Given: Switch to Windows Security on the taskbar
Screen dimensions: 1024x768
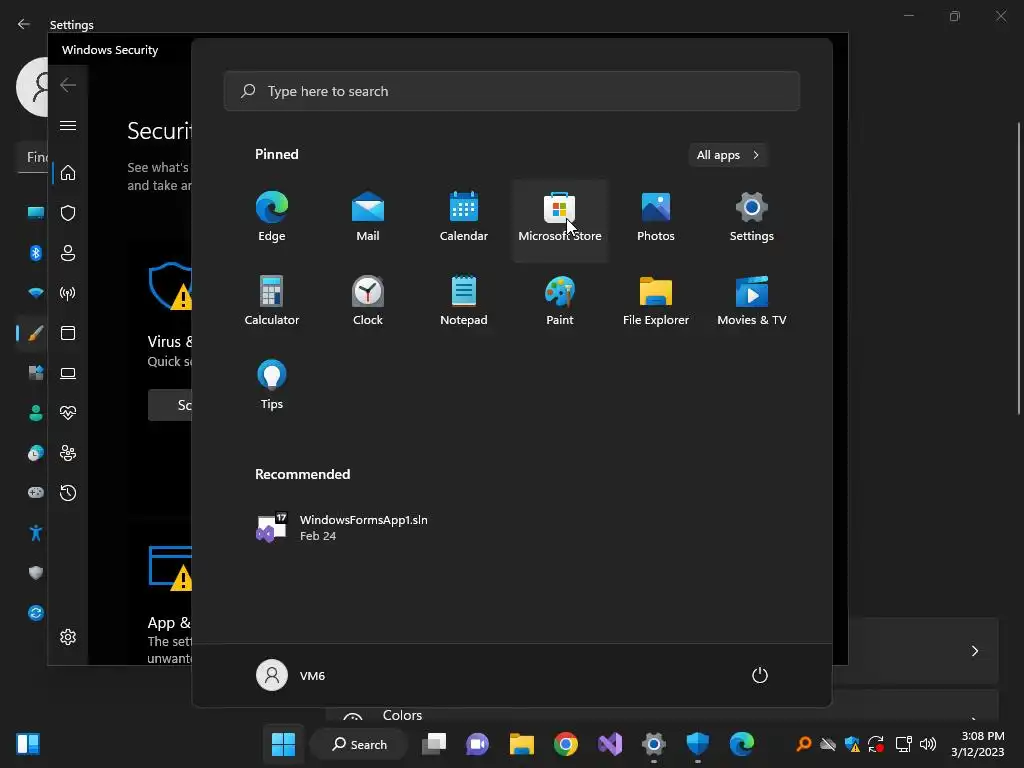Looking at the screenshot, I should pos(697,744).
